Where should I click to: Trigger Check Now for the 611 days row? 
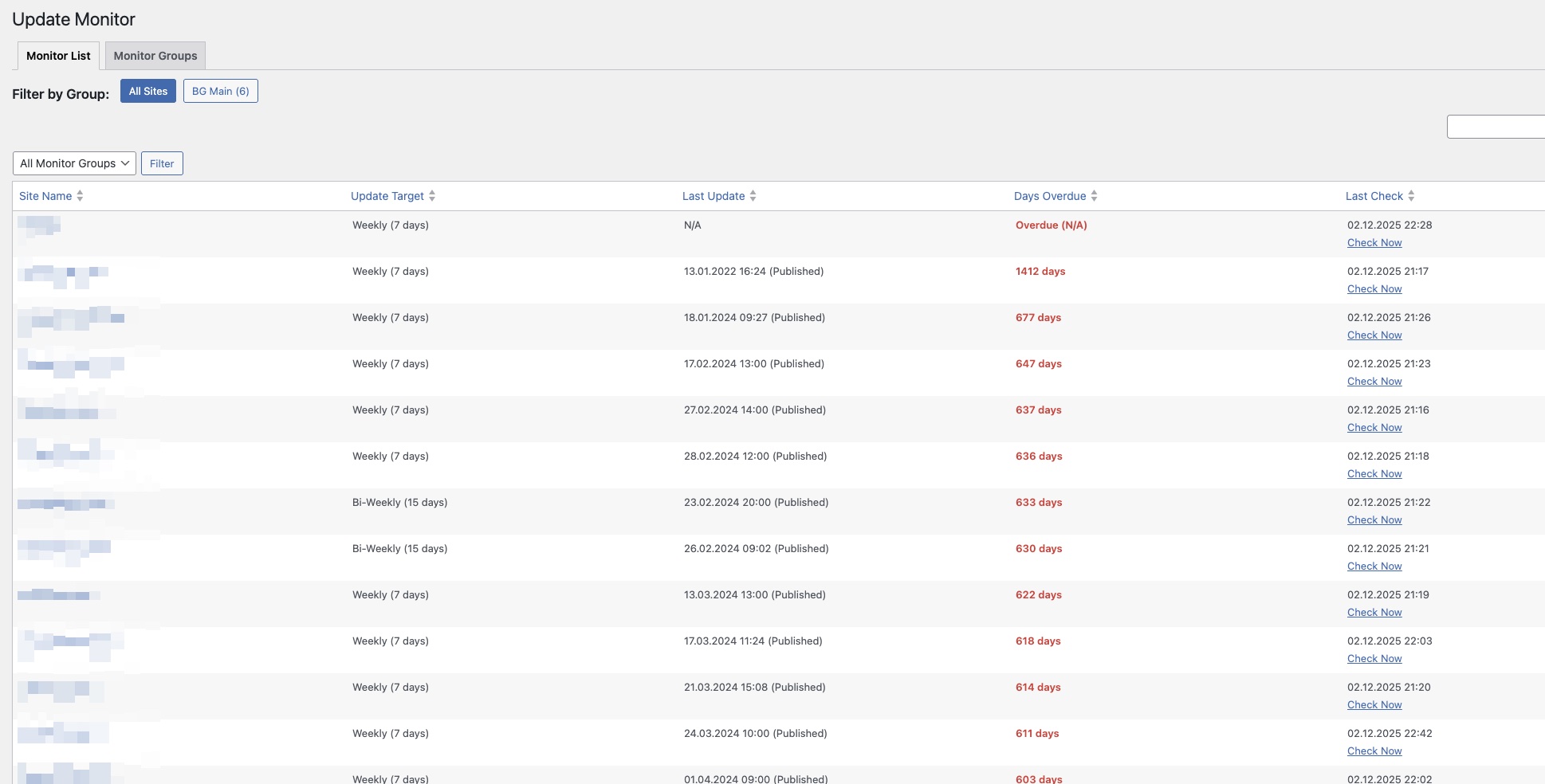[x=1374, y=751]
